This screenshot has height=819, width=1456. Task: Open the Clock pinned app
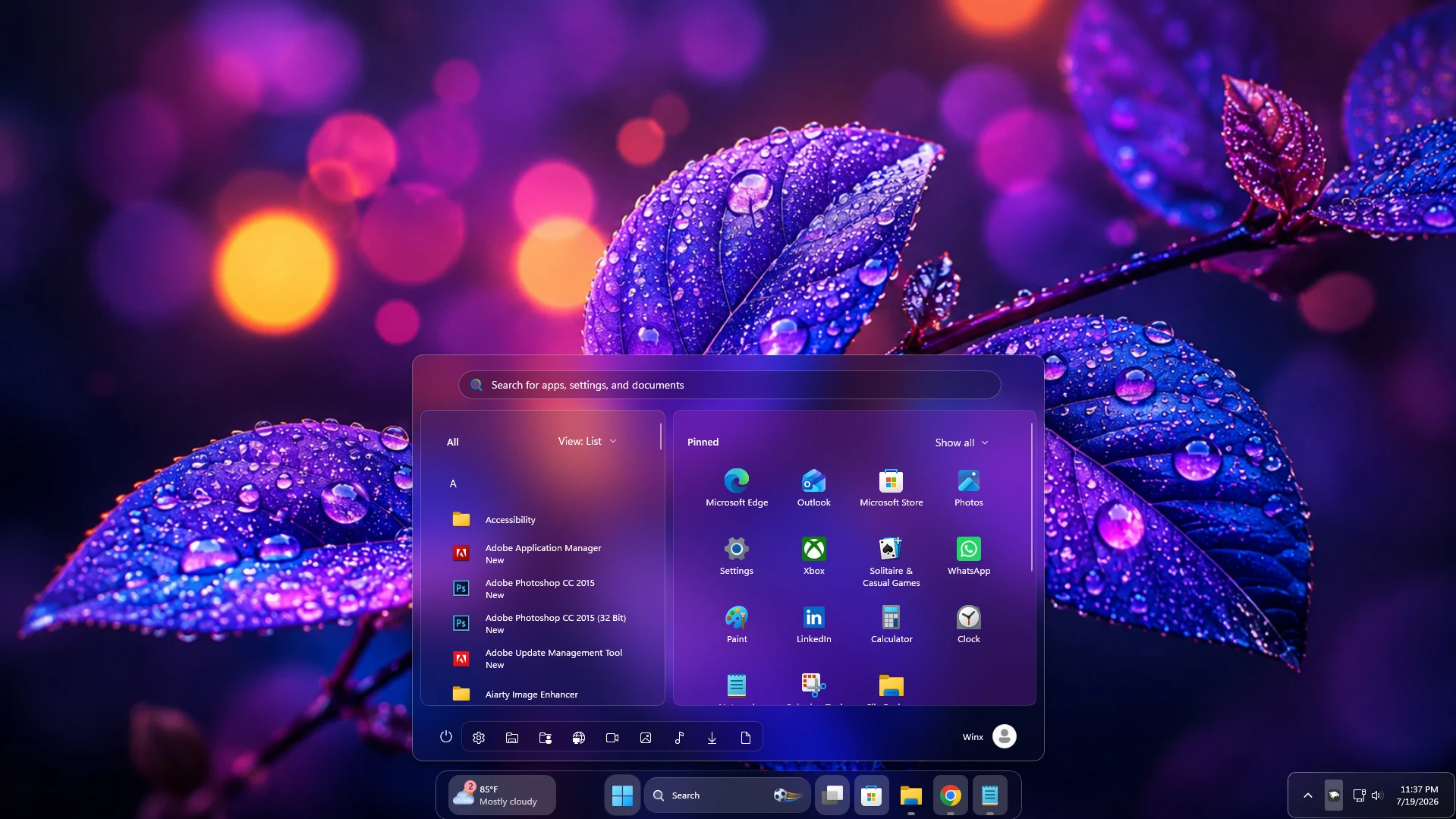click(x=968, y=624)
